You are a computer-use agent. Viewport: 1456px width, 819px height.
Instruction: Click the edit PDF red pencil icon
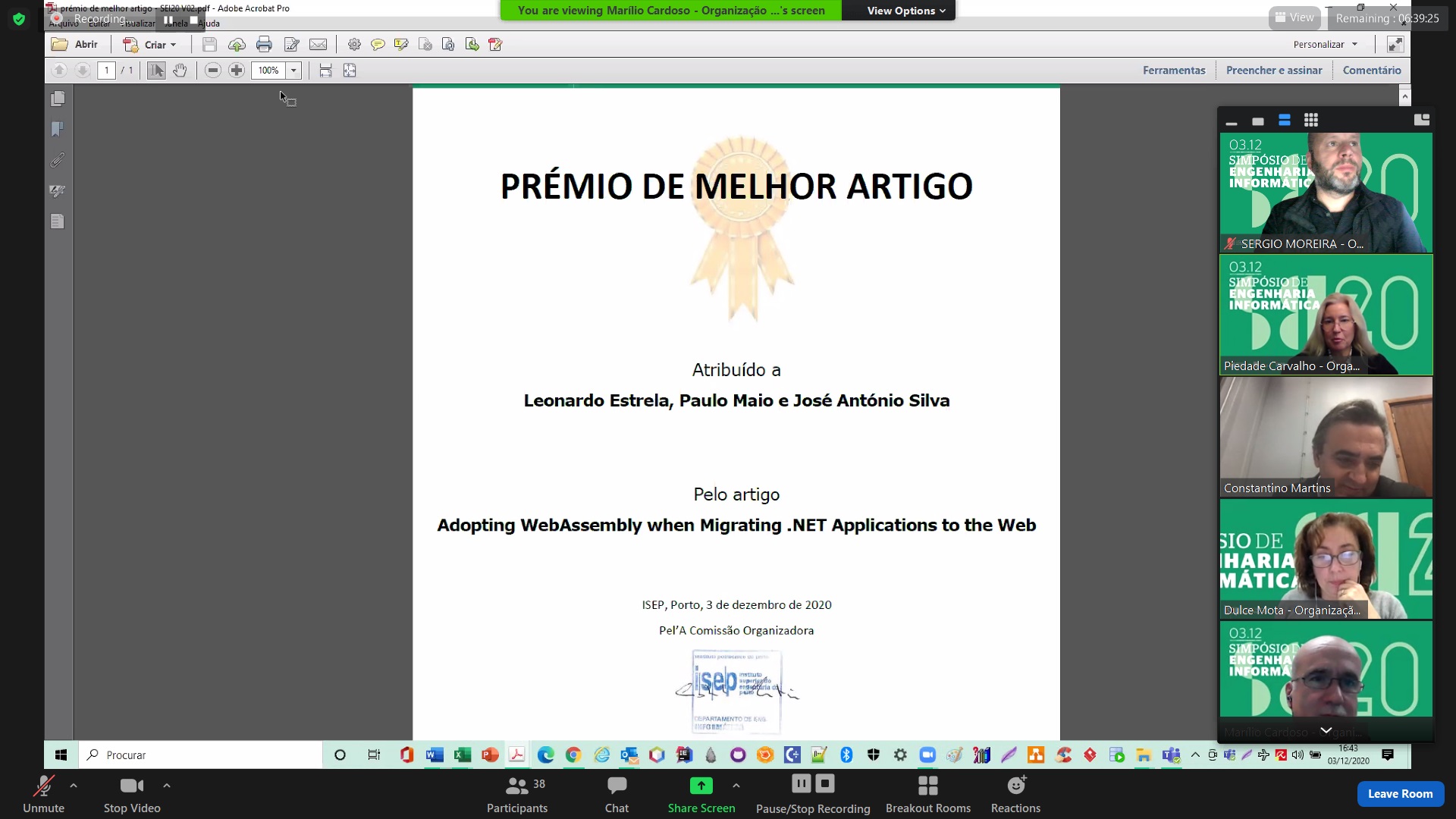coord(496,45)
